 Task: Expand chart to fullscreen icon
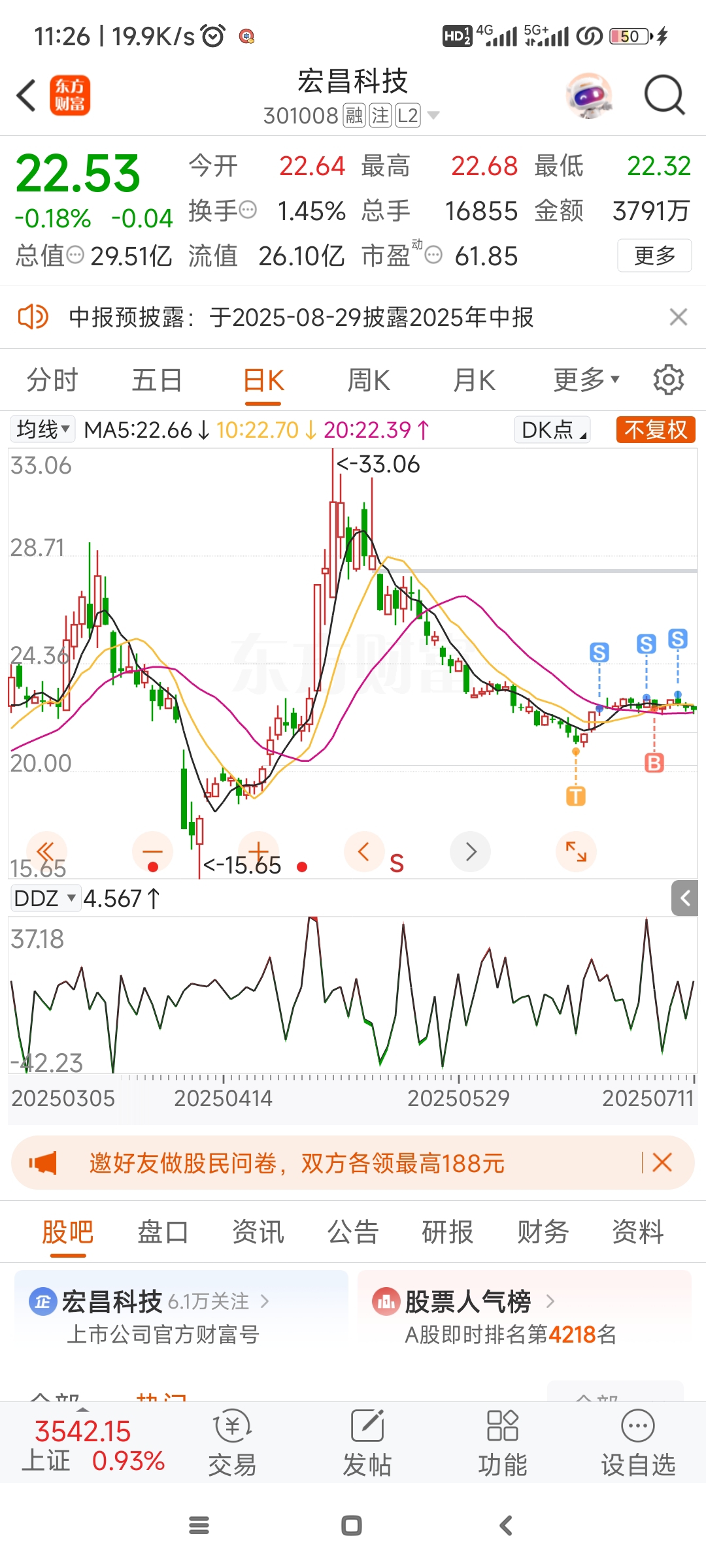576,851
